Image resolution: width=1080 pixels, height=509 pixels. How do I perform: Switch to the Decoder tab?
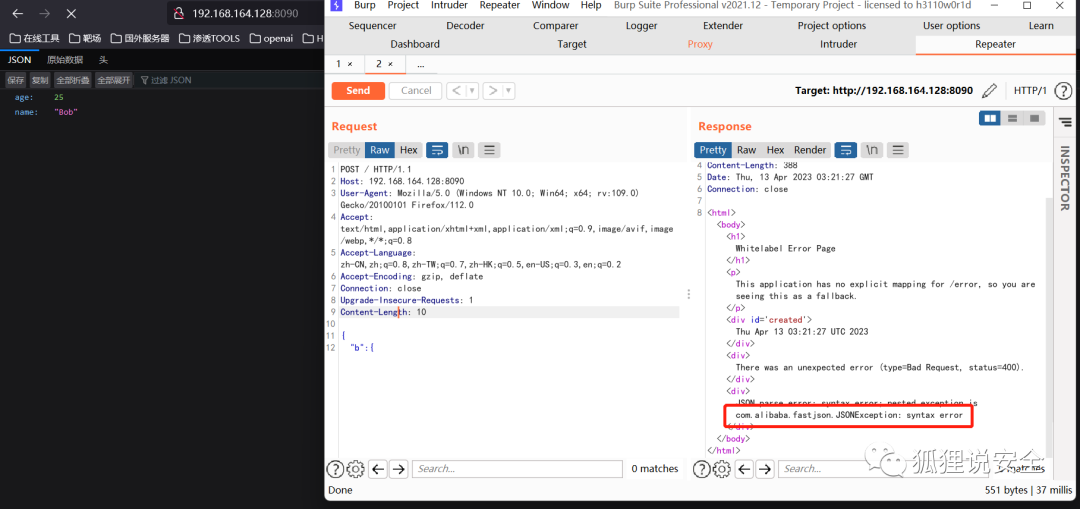[x=465, y=25]
